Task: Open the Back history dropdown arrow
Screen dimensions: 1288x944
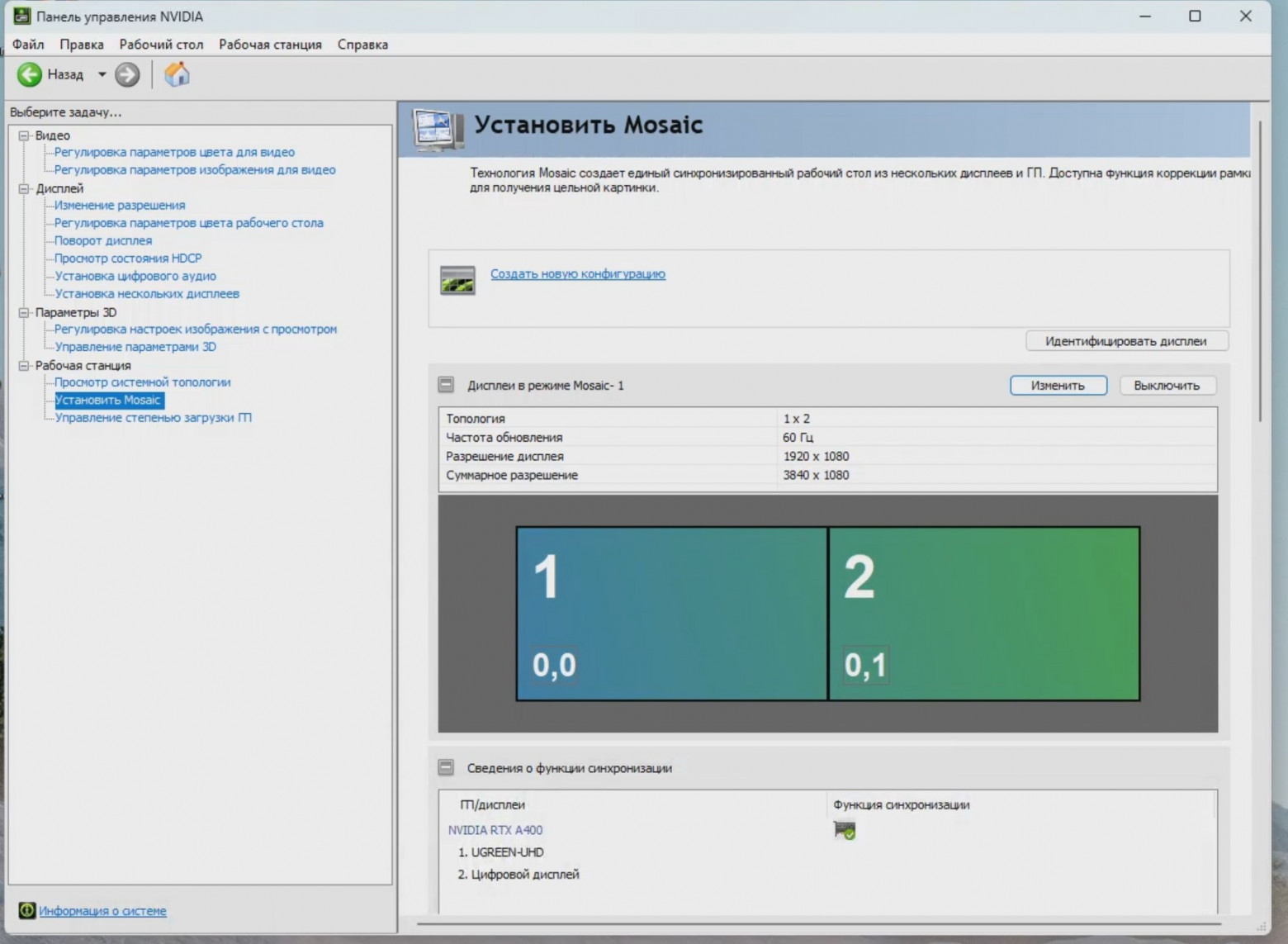Action: point(102,74)
